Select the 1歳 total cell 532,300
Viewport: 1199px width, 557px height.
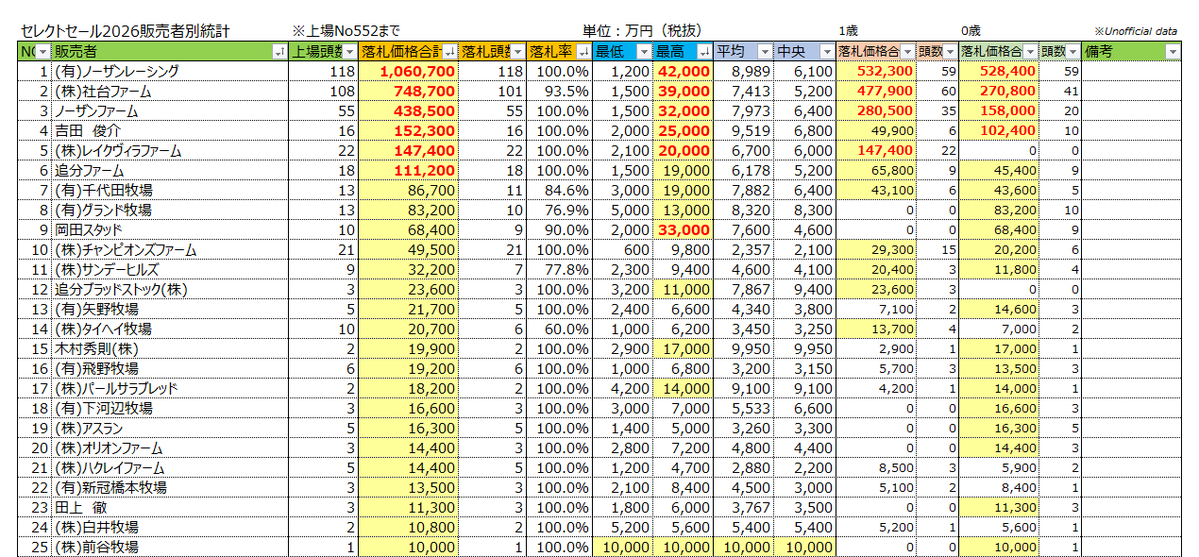click(876, 71)
